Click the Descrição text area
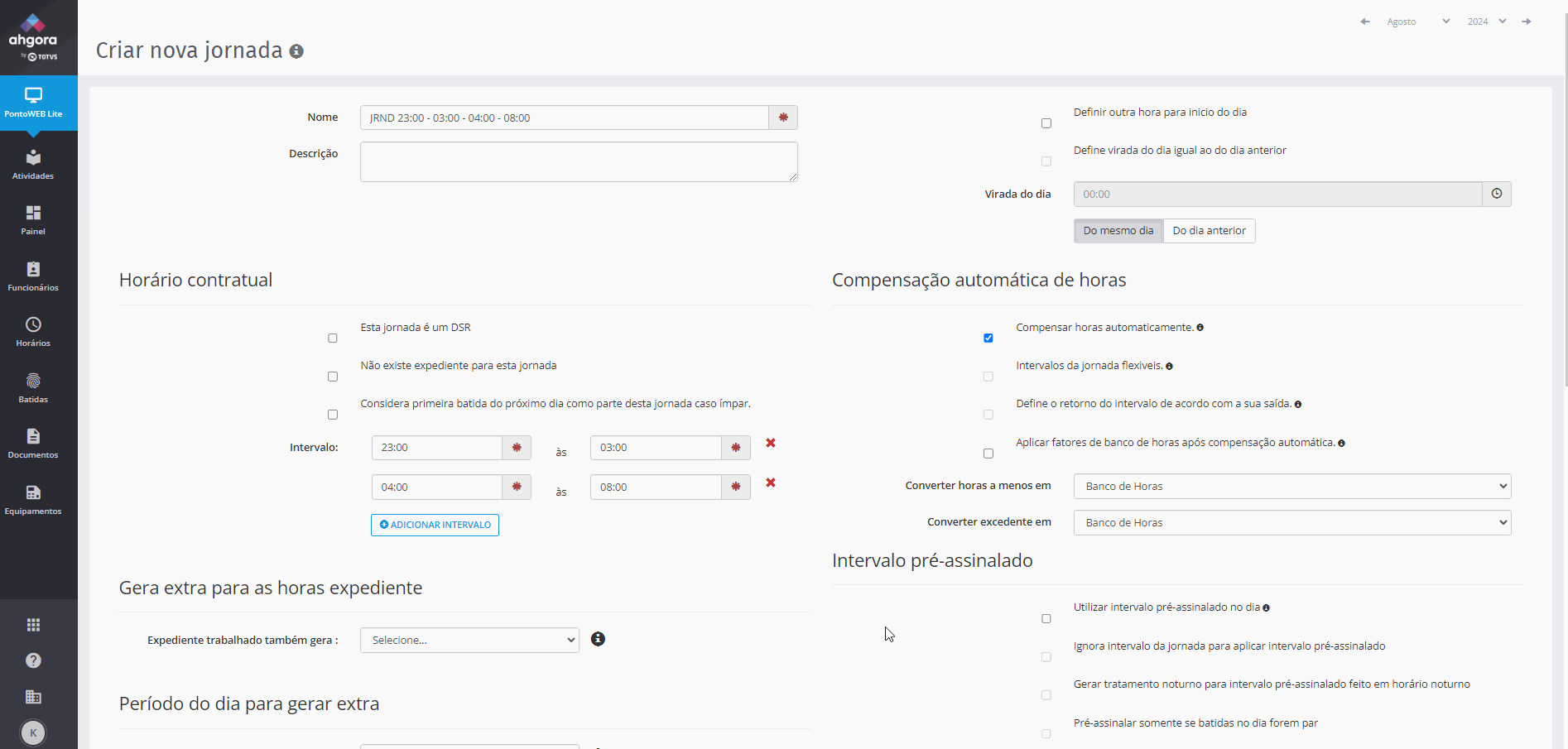Screen dimensions: 1568x749 tap(579, 161)
